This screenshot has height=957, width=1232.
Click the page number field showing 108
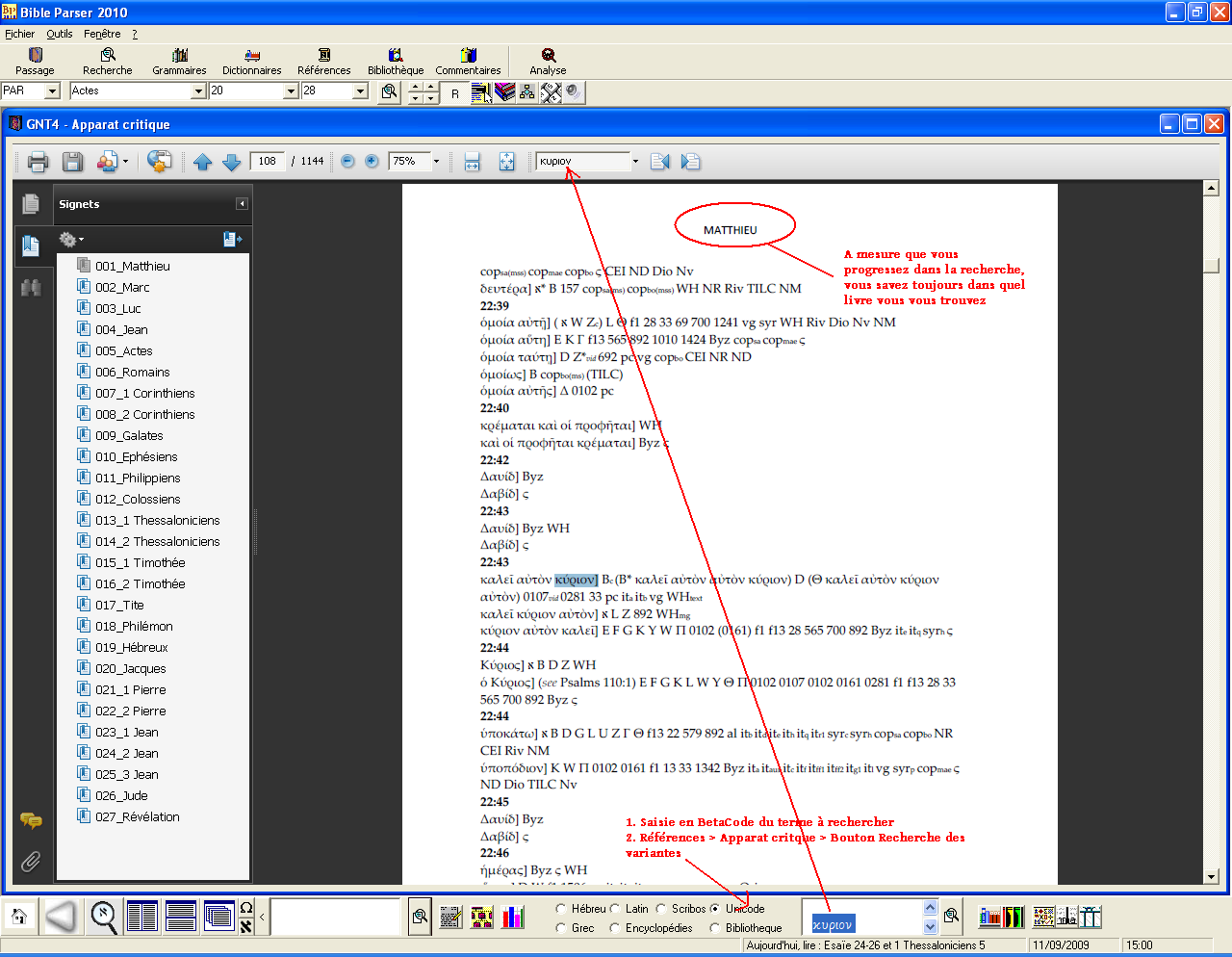pos(267,162)
